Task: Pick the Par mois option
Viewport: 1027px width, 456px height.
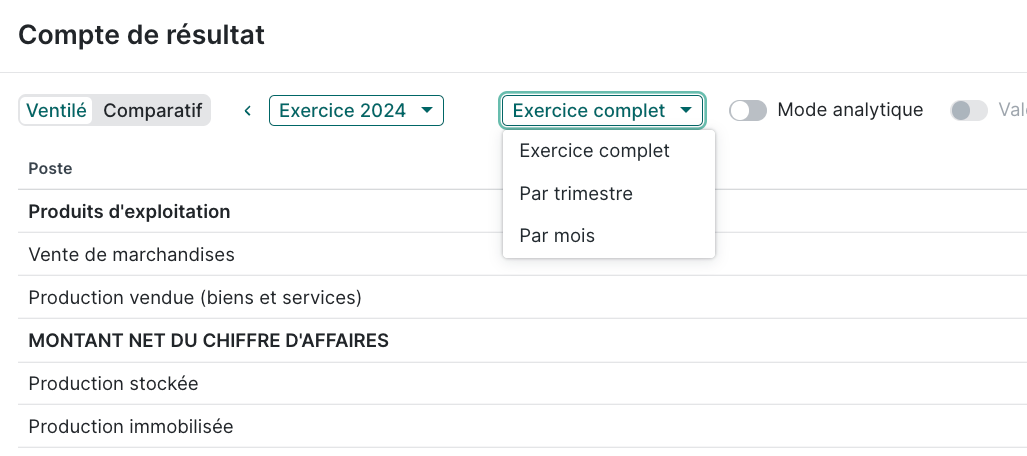Action: click(557, 236)
